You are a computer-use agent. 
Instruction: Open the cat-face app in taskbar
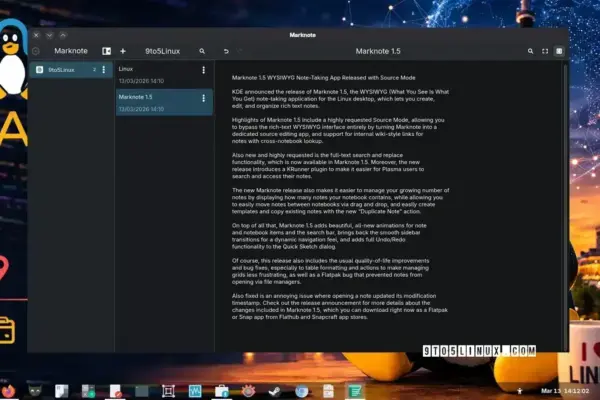(x=35, y=391)
